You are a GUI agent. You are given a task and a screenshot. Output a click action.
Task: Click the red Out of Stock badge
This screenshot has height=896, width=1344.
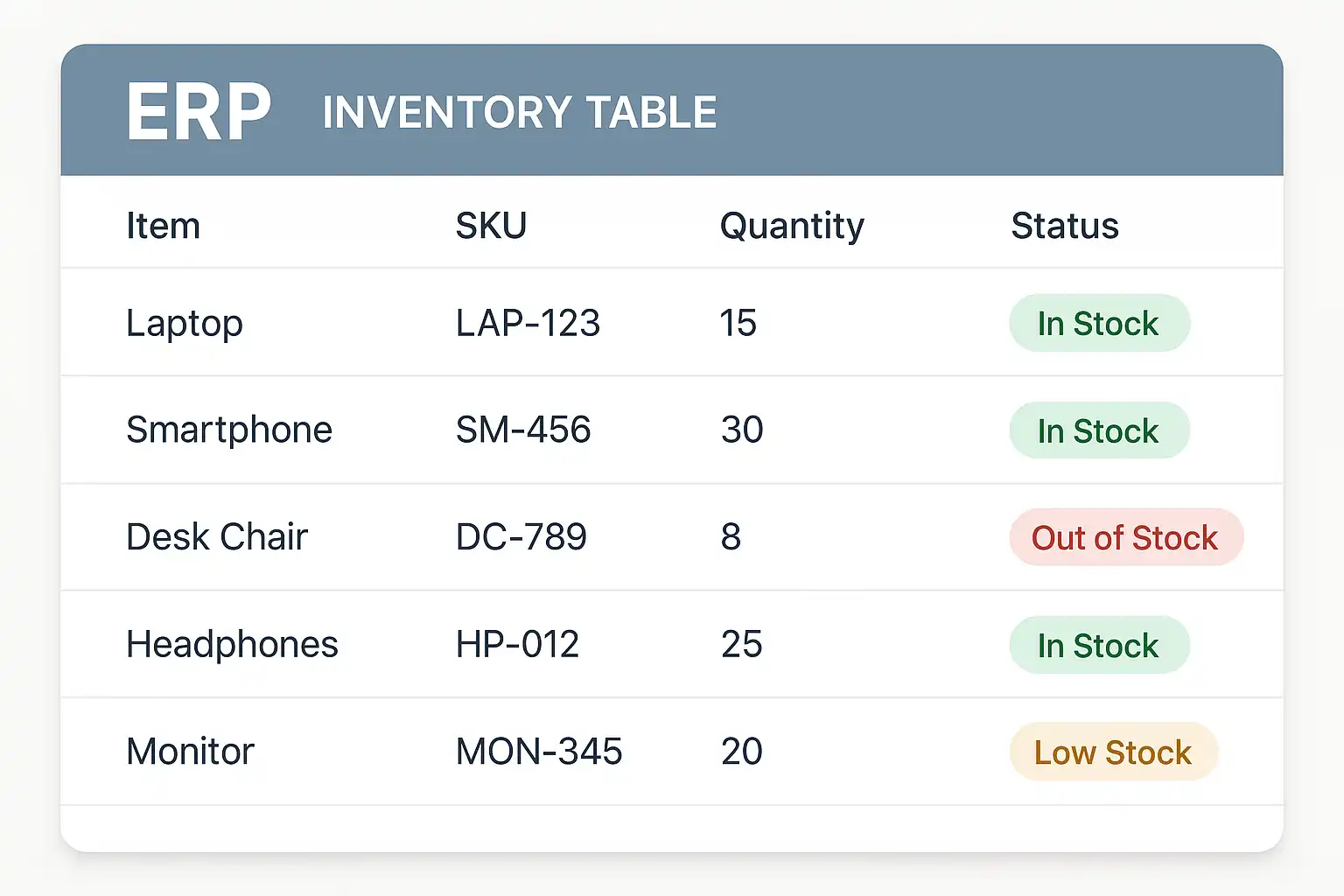[x=1125, y=537]
